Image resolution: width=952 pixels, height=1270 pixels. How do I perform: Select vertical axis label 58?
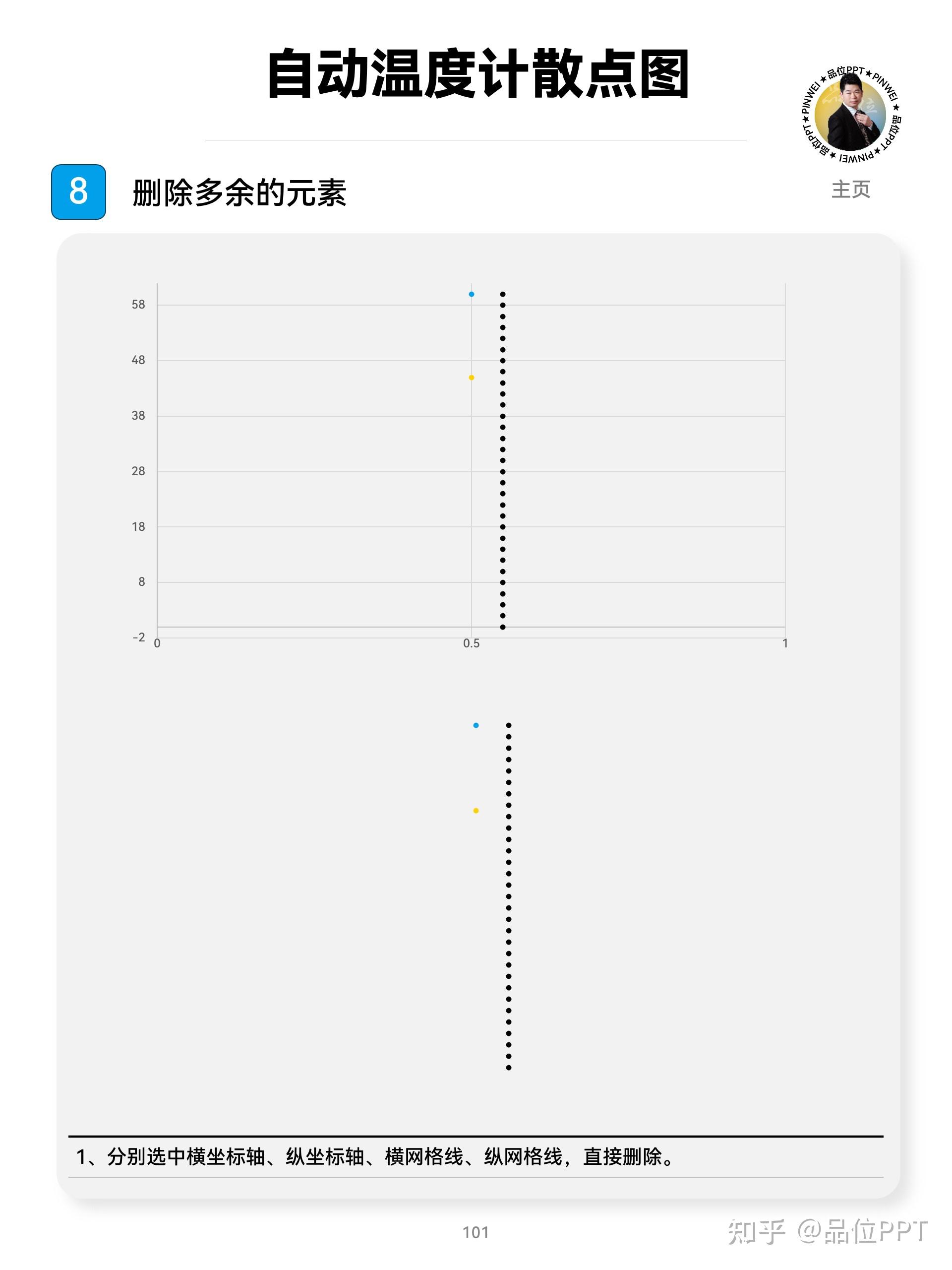click(138, 305)
